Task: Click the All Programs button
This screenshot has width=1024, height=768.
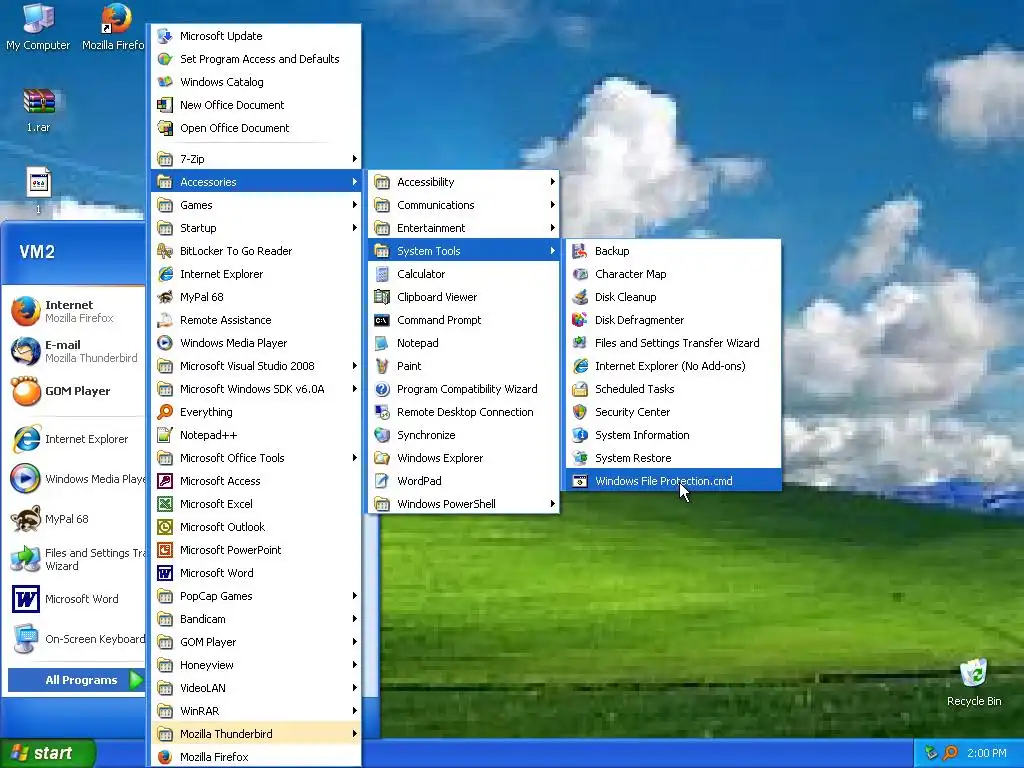Action: (76, 680)
